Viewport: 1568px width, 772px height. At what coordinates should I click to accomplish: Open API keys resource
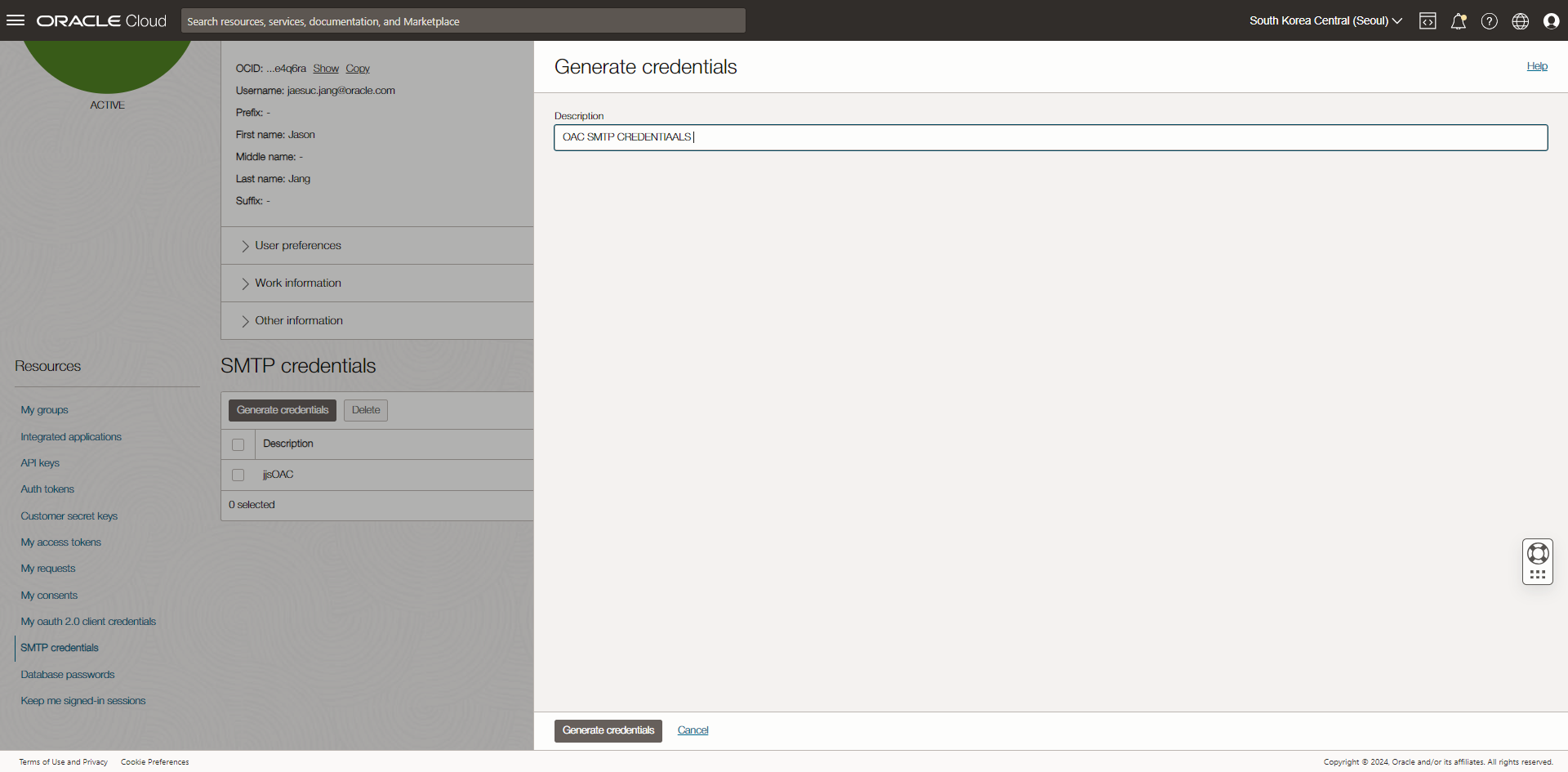[x=40, y=463]
